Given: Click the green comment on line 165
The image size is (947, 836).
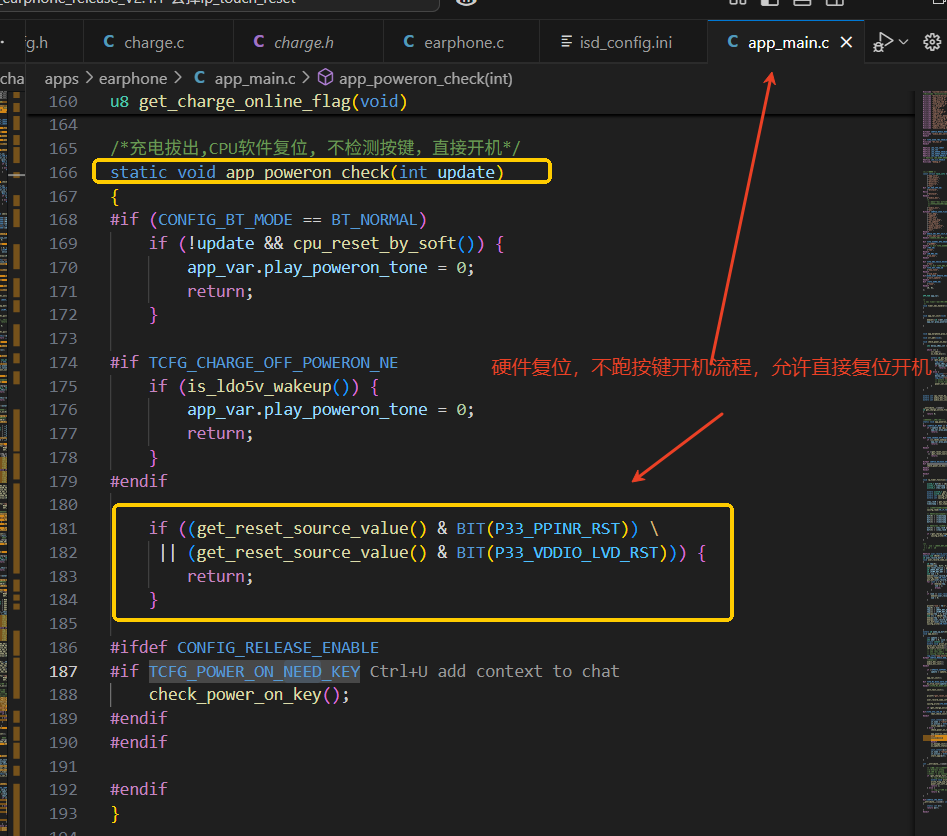Looking at the screenshot, I should pos(315,148).
